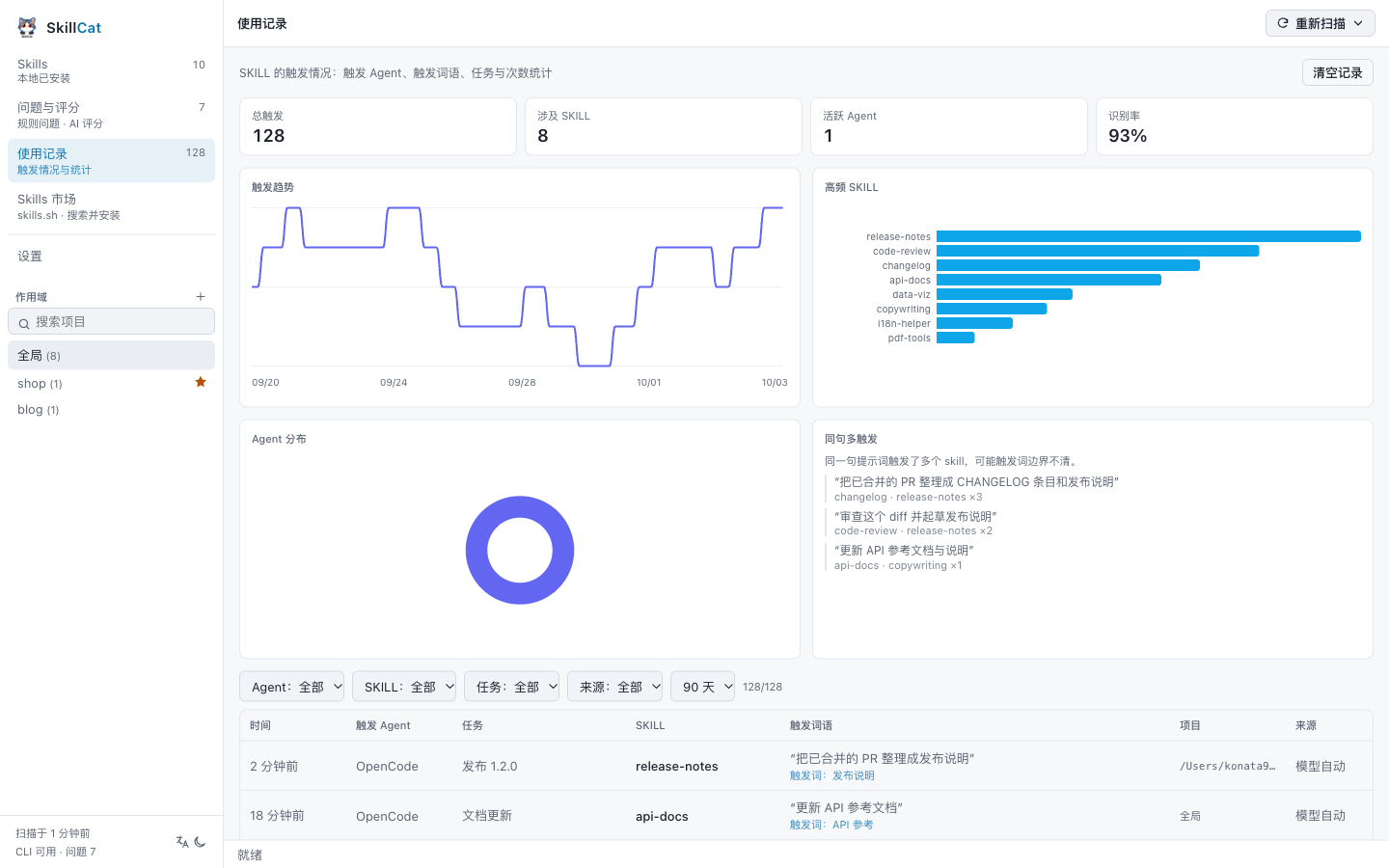1389x868 pixels.
Task: Click the search magnifier icon in project search
Action: pyautogui.click(x=24, y=323)
